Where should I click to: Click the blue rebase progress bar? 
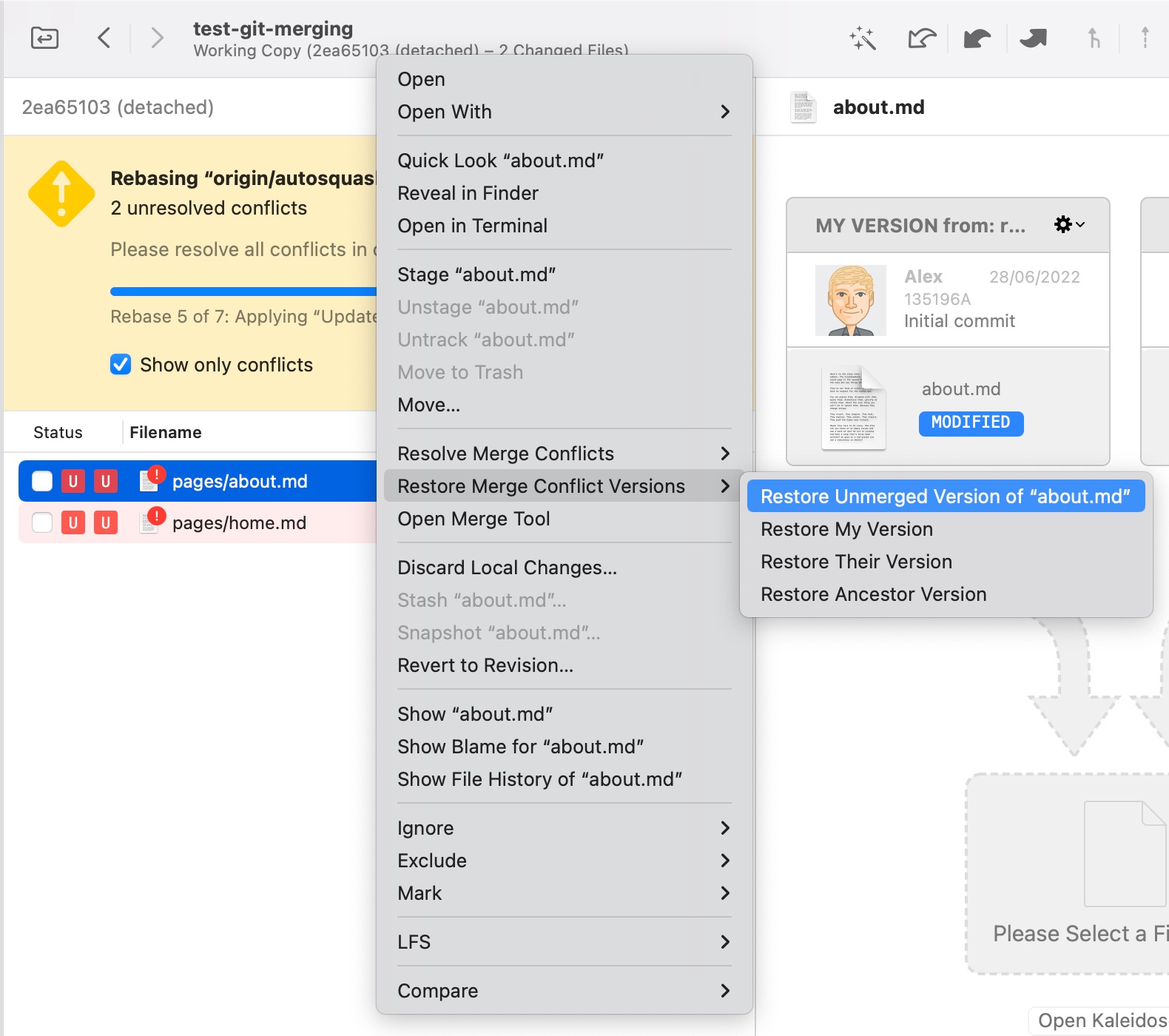pyautogui.click(x=243, y=292)
